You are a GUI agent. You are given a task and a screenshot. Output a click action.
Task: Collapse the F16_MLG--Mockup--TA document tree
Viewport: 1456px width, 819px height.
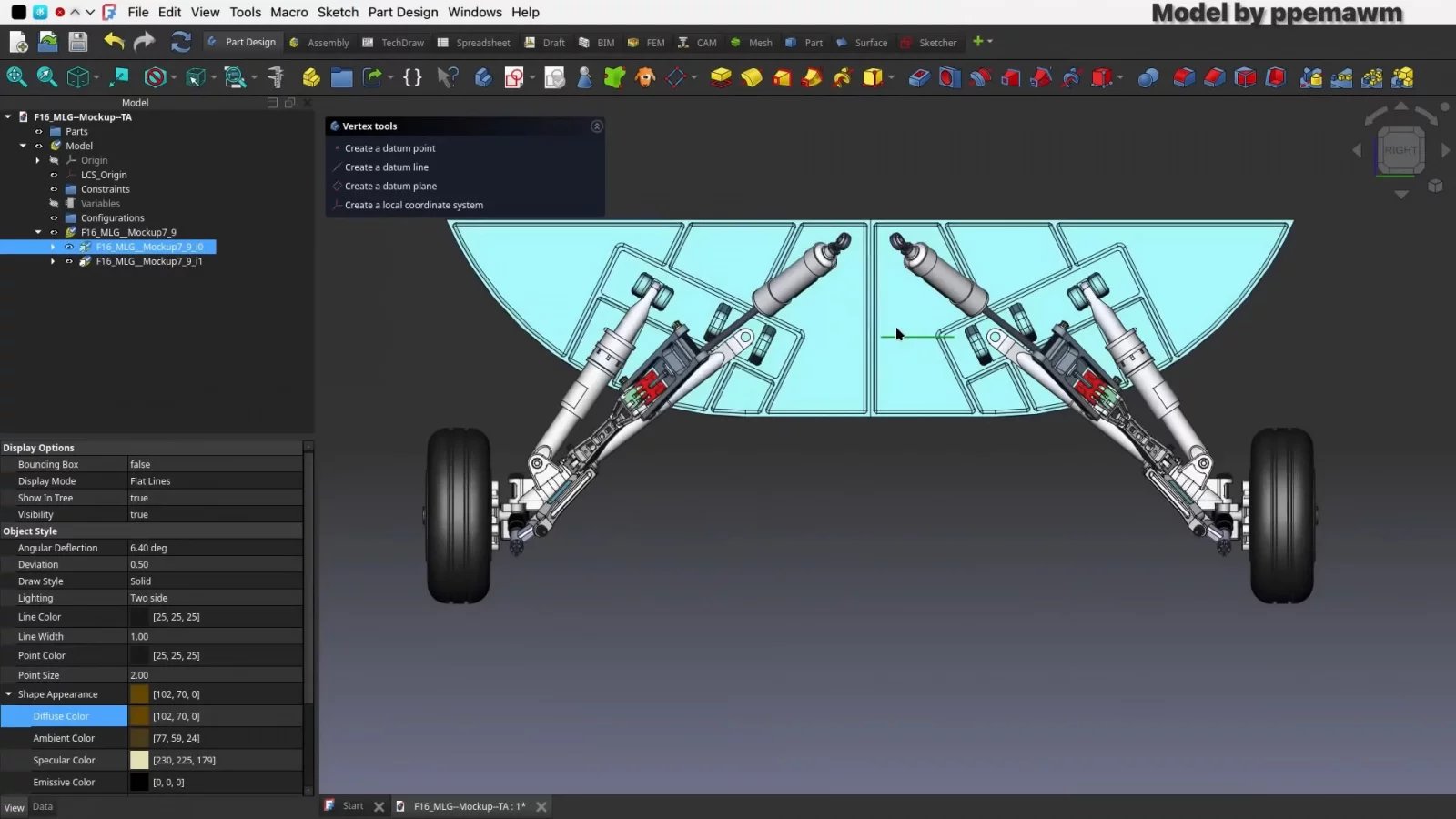[8, 116]
